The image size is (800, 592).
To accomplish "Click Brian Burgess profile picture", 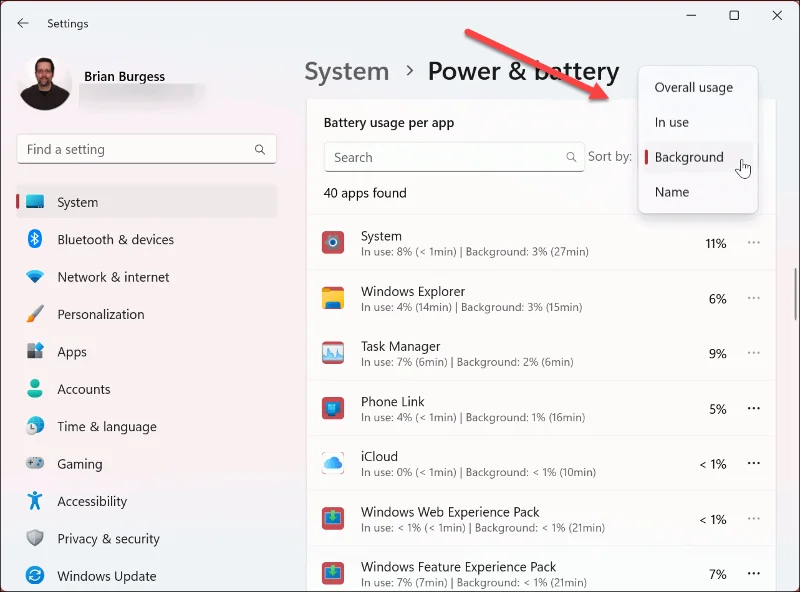I will click(x=45, y=84).
